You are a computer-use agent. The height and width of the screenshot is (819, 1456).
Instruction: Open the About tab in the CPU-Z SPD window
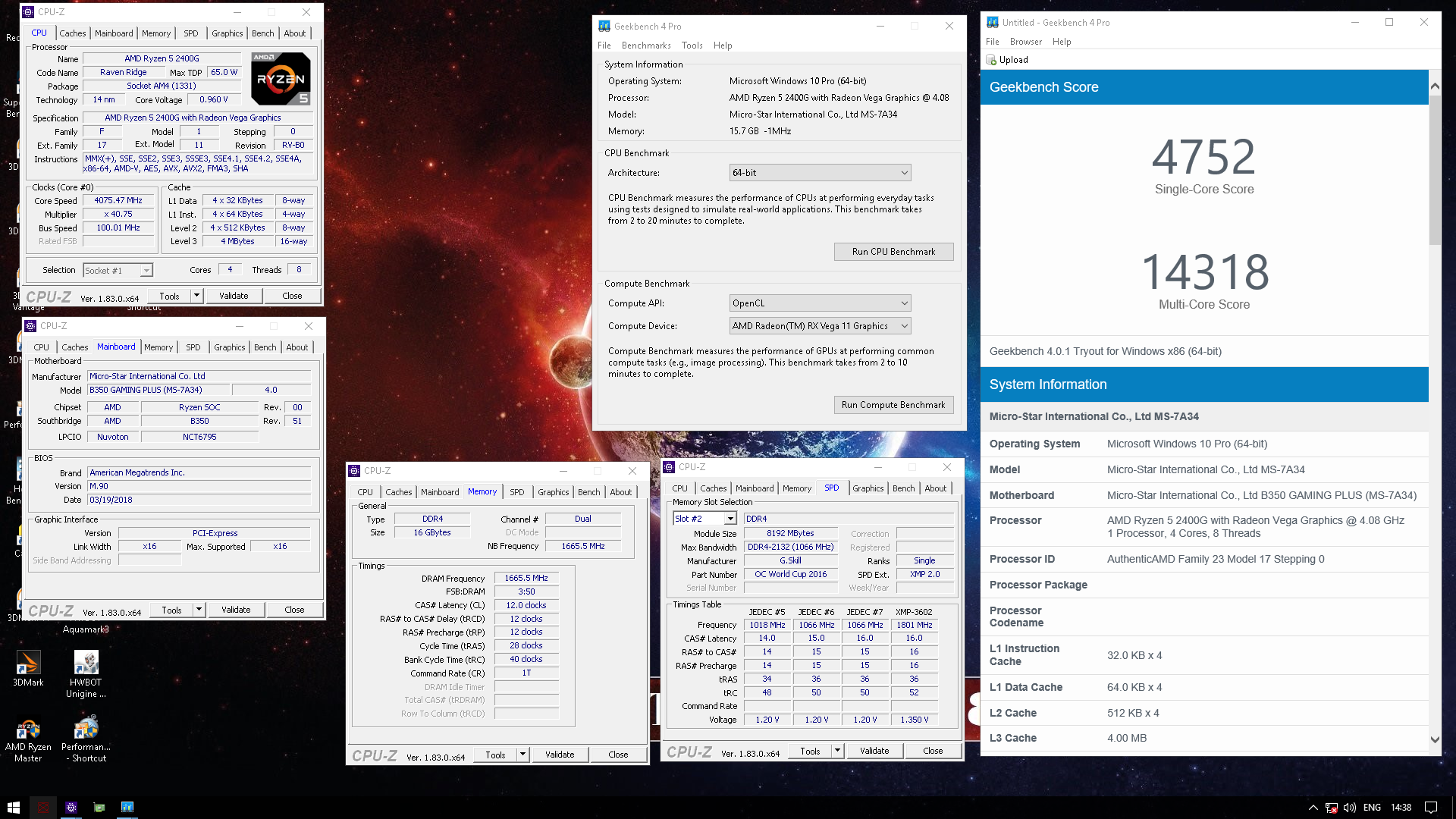pos(936,488)
